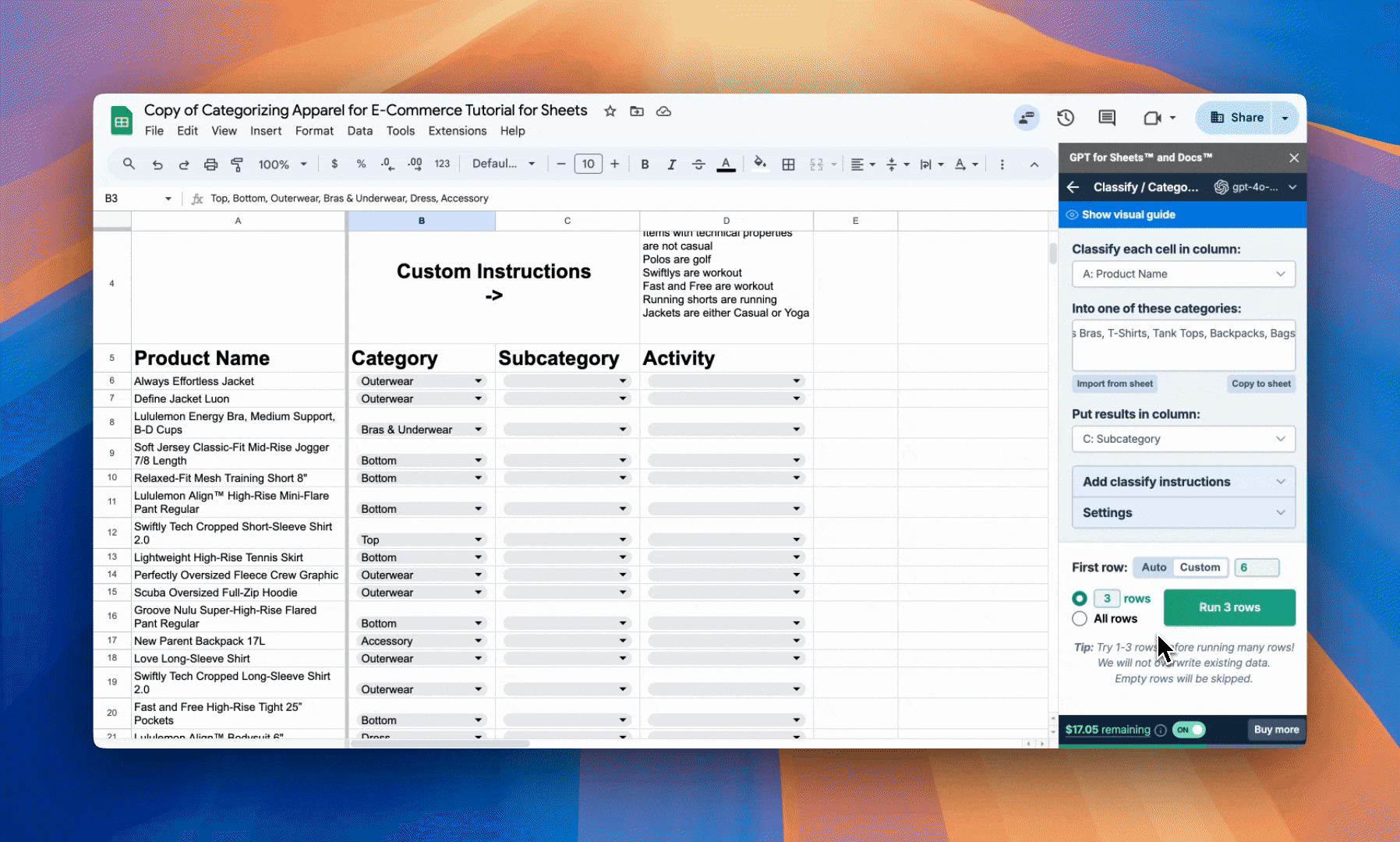
Task: Open fill color picker
Action: [760, 163]
